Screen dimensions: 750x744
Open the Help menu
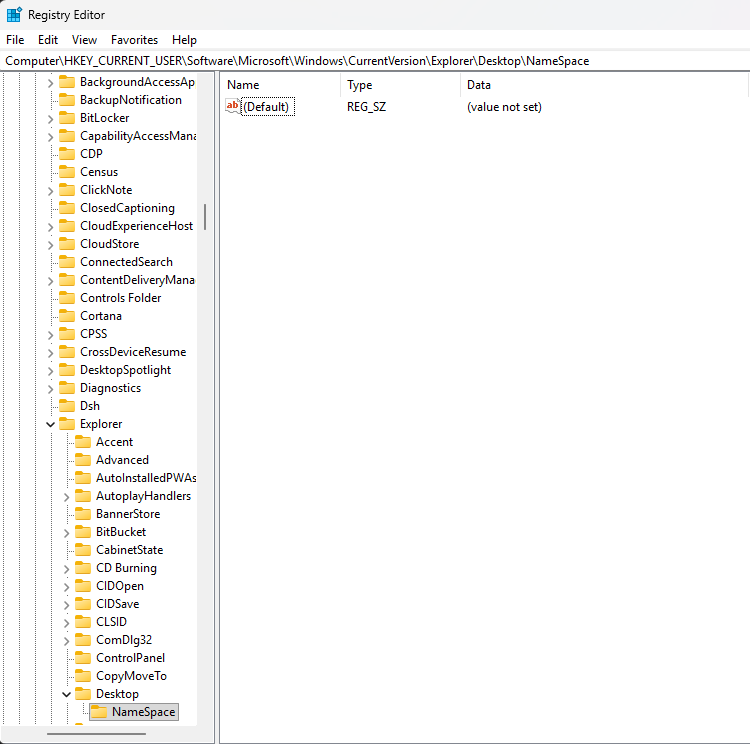point(184,40)
